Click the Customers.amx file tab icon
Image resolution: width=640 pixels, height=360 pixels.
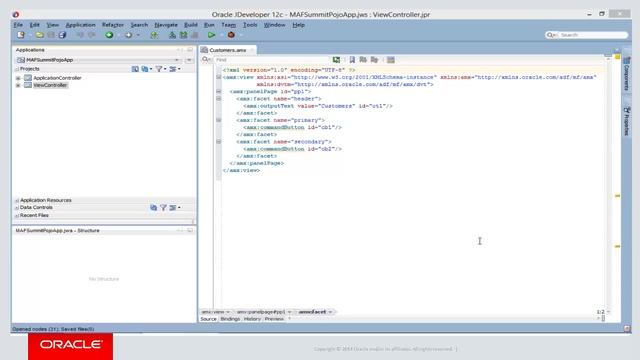[204, 50]
